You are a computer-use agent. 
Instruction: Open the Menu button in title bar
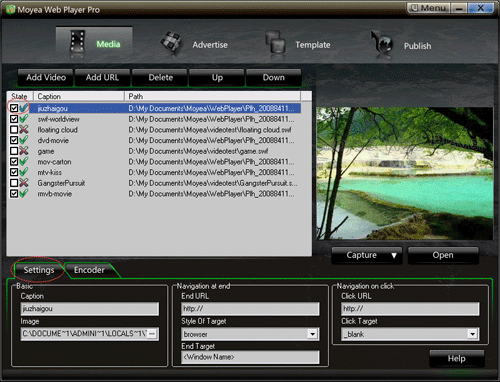[429, 8]
